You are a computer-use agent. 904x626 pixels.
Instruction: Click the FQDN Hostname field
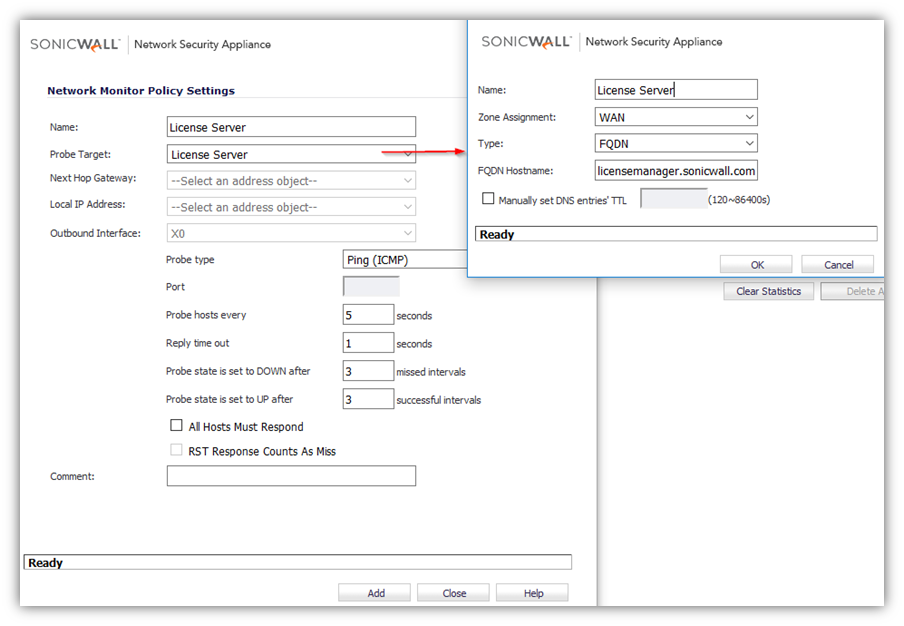(676, 171)
